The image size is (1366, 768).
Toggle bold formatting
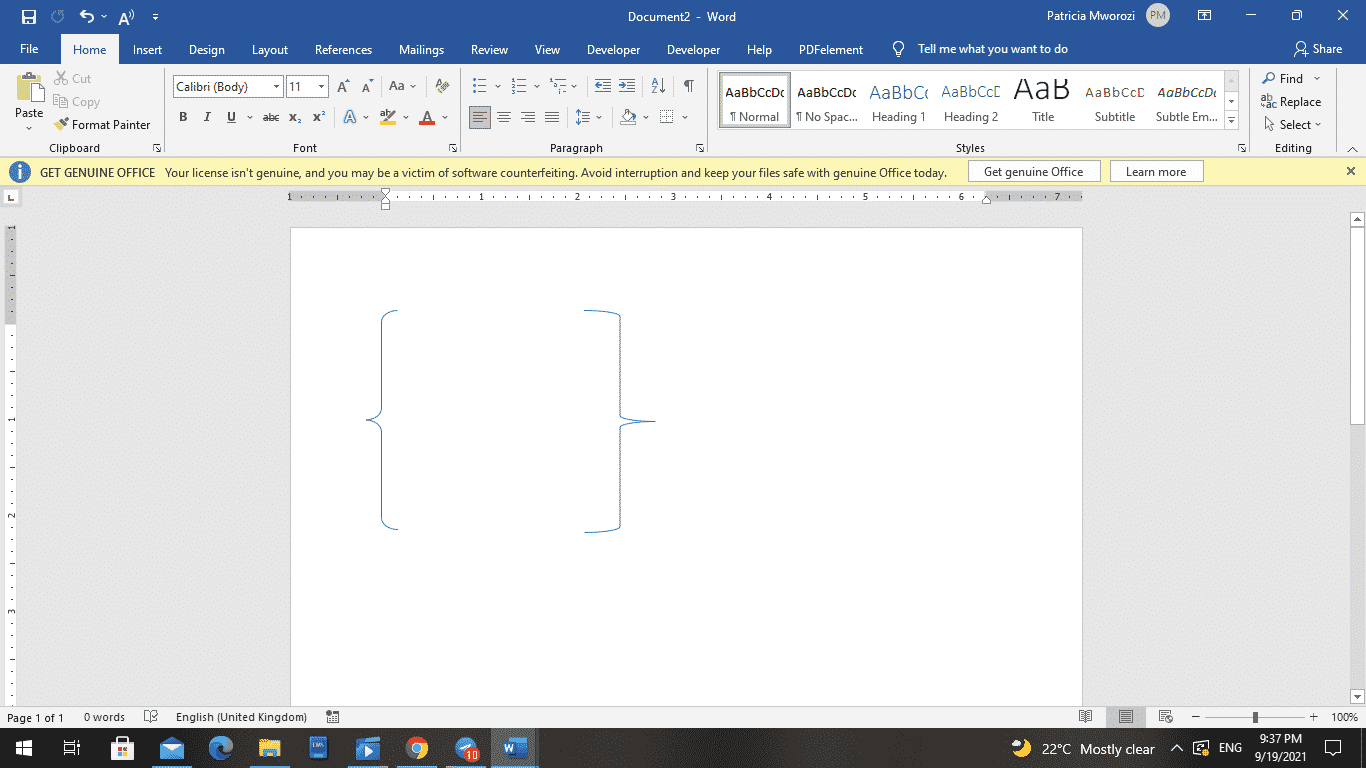(x=183, y=117)
